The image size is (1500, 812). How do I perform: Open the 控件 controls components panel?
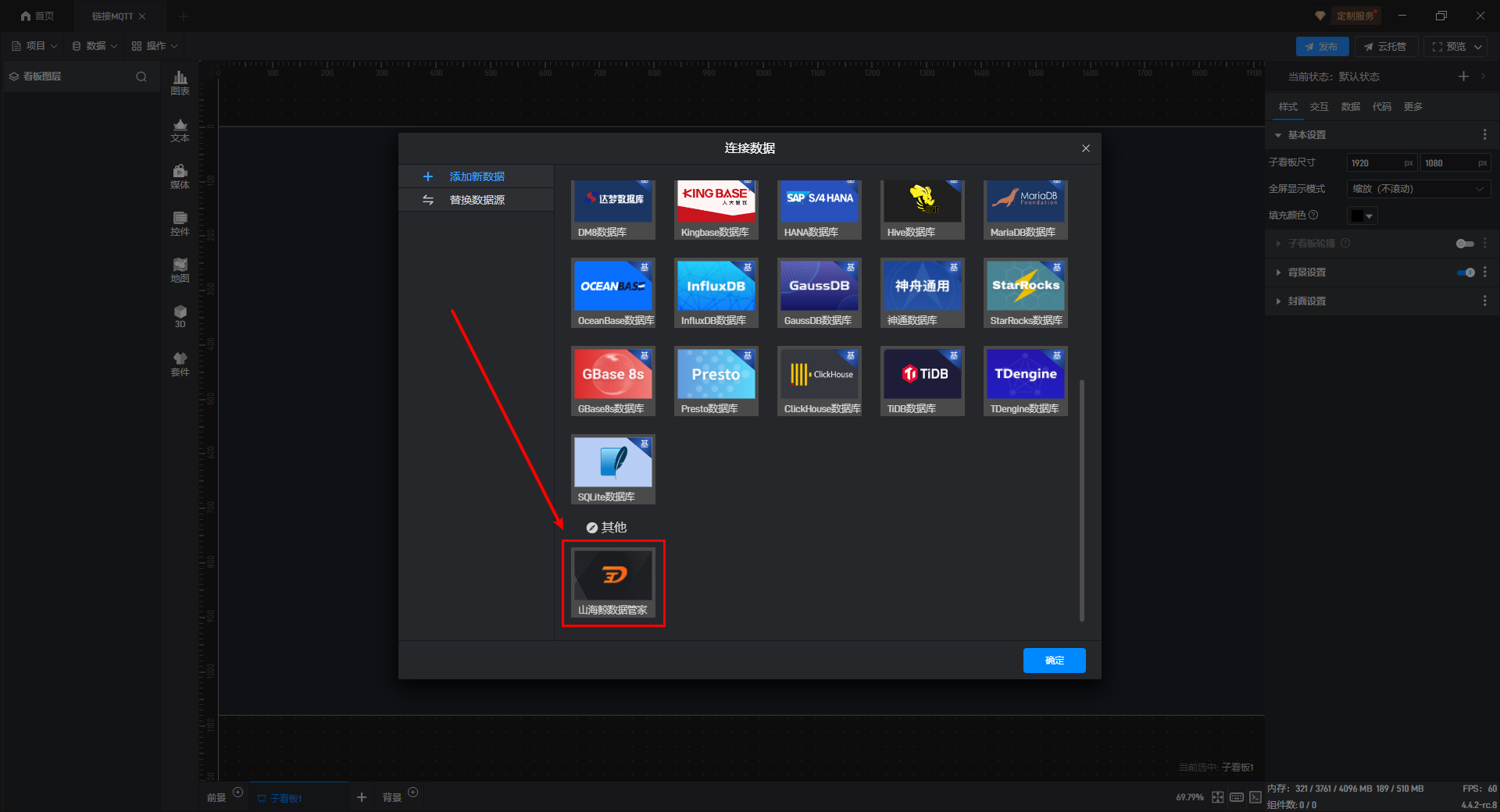[180, 223]
